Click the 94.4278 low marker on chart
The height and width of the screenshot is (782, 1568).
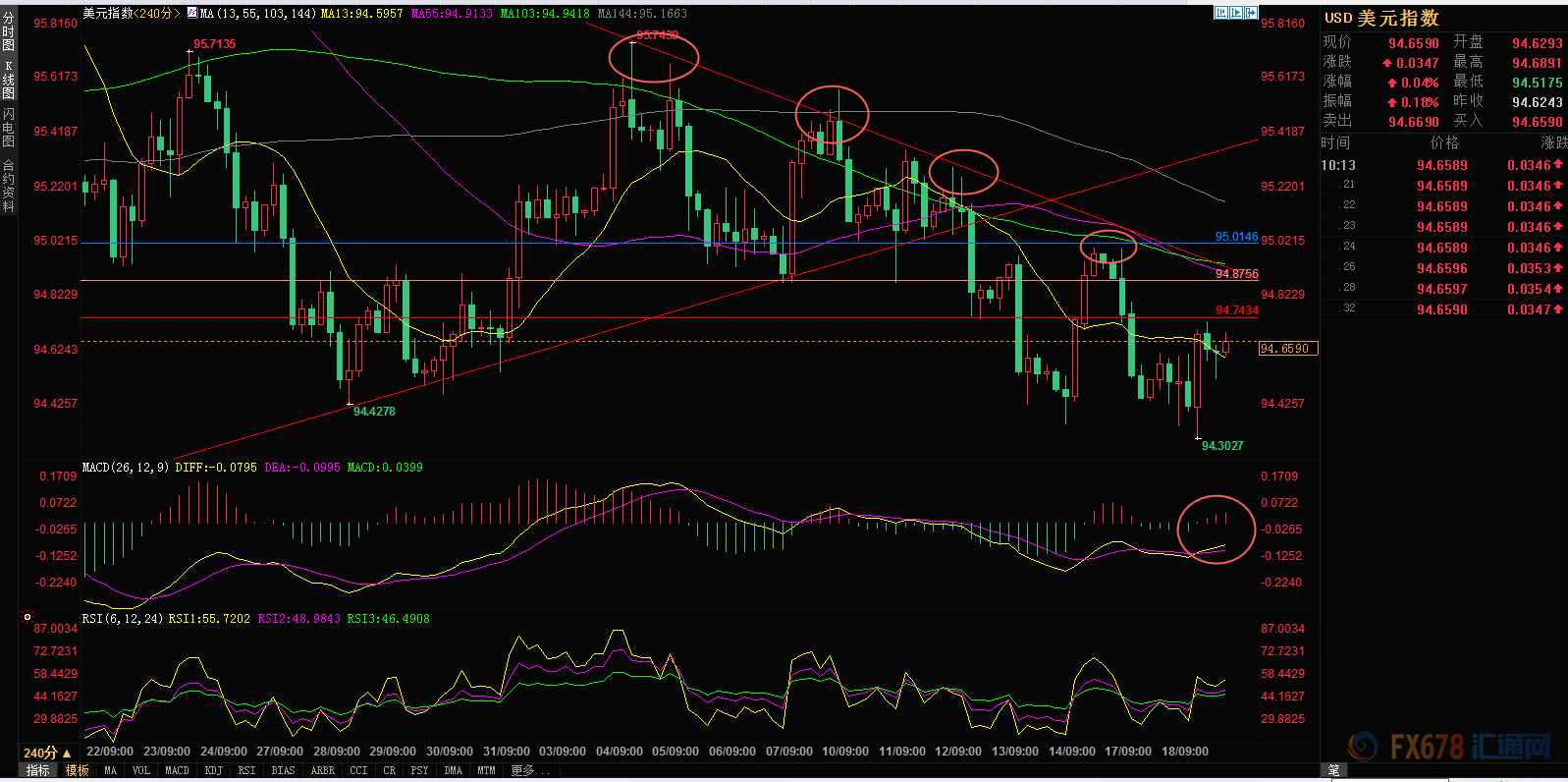[x=374, y=412]
